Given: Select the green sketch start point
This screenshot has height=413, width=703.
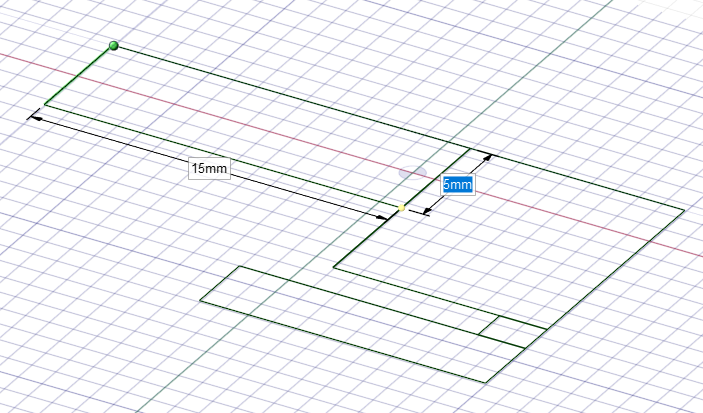Looking at the screenshot, I should [x=114, y=46].
